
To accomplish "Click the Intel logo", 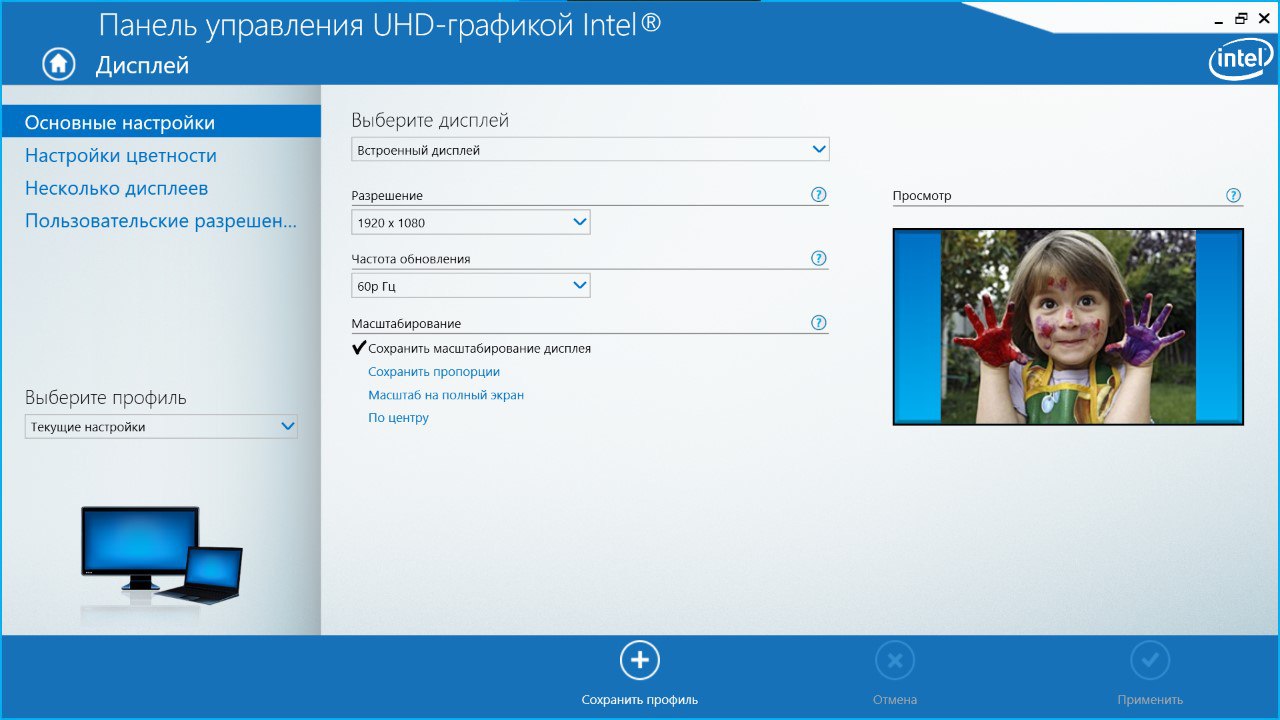I will coord(1241,61).
